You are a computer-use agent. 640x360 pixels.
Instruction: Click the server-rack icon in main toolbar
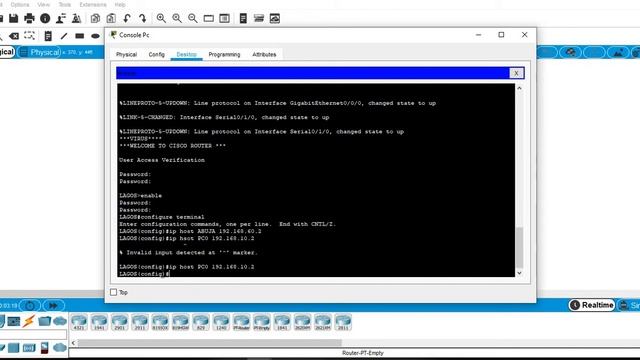(x=243, y=18)
